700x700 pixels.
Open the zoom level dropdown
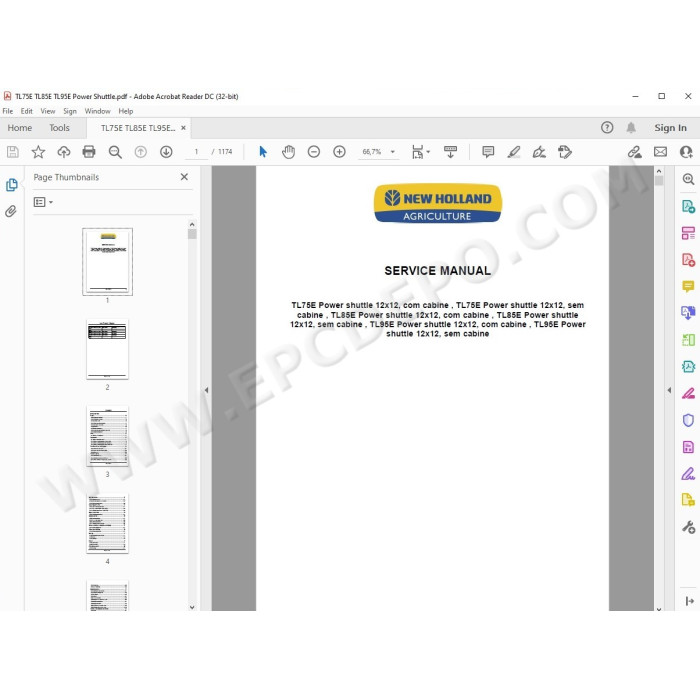[x=393, y=152]
